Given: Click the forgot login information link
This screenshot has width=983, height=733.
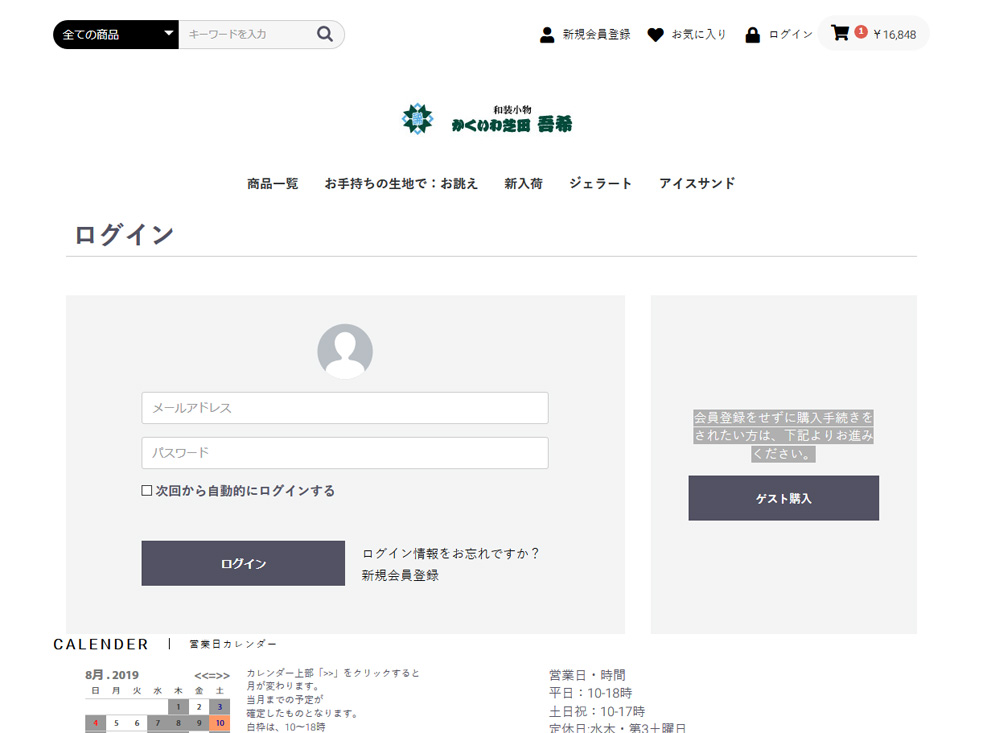Looking at the screenshot, I should point(450,553).
